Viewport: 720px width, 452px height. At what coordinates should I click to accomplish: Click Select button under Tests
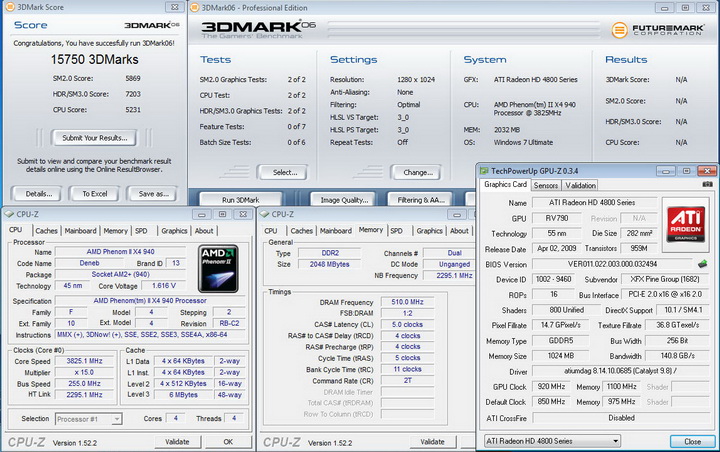tap(285, 173)
